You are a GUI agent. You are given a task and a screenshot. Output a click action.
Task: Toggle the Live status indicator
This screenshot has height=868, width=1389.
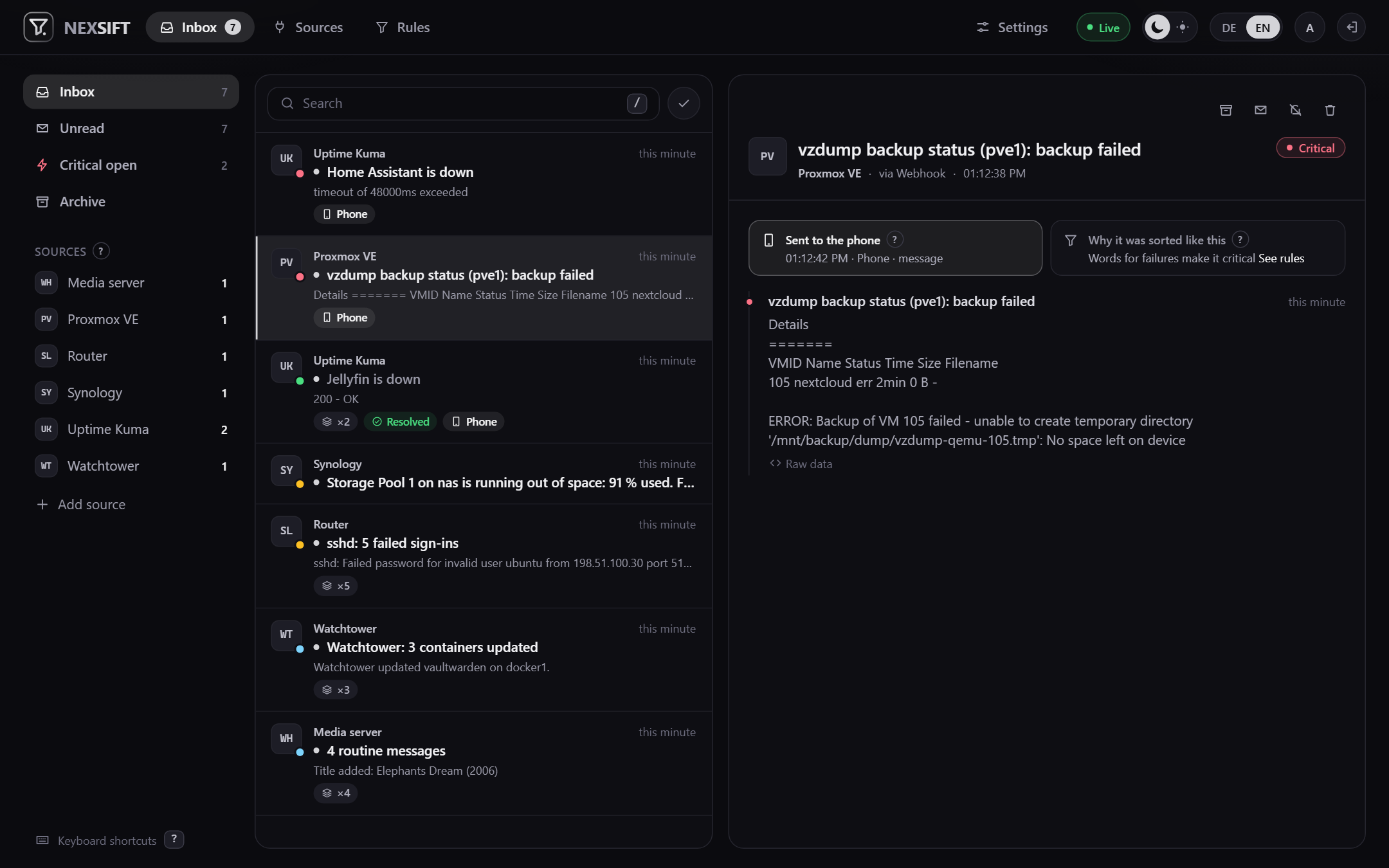coord(1103,28)
